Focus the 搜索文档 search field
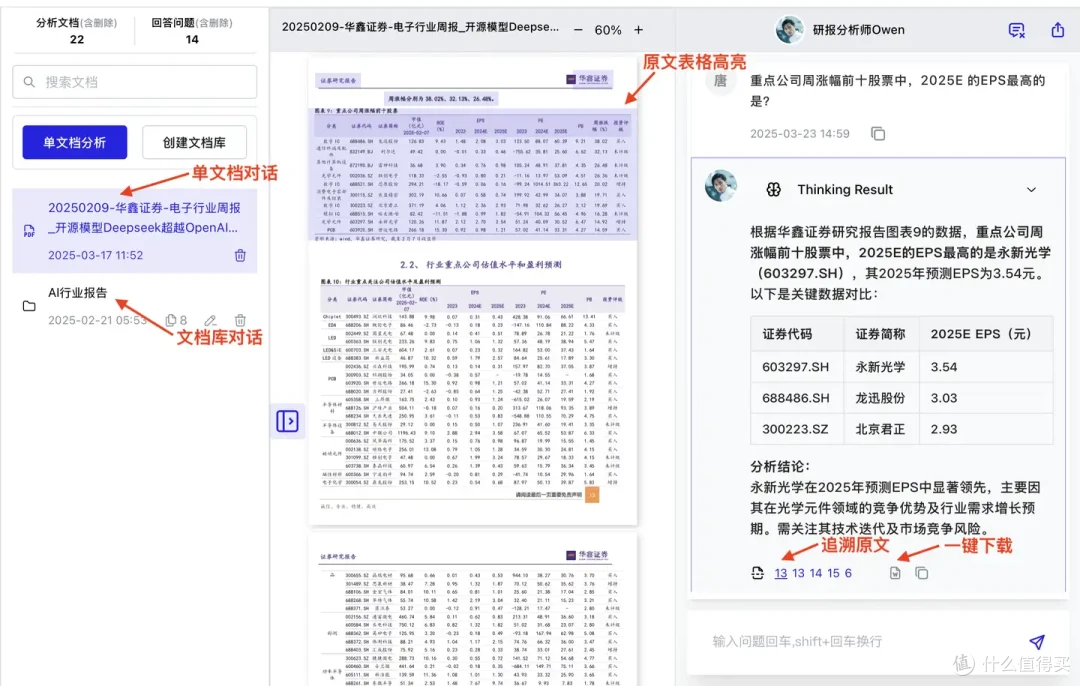 (134, 82)
